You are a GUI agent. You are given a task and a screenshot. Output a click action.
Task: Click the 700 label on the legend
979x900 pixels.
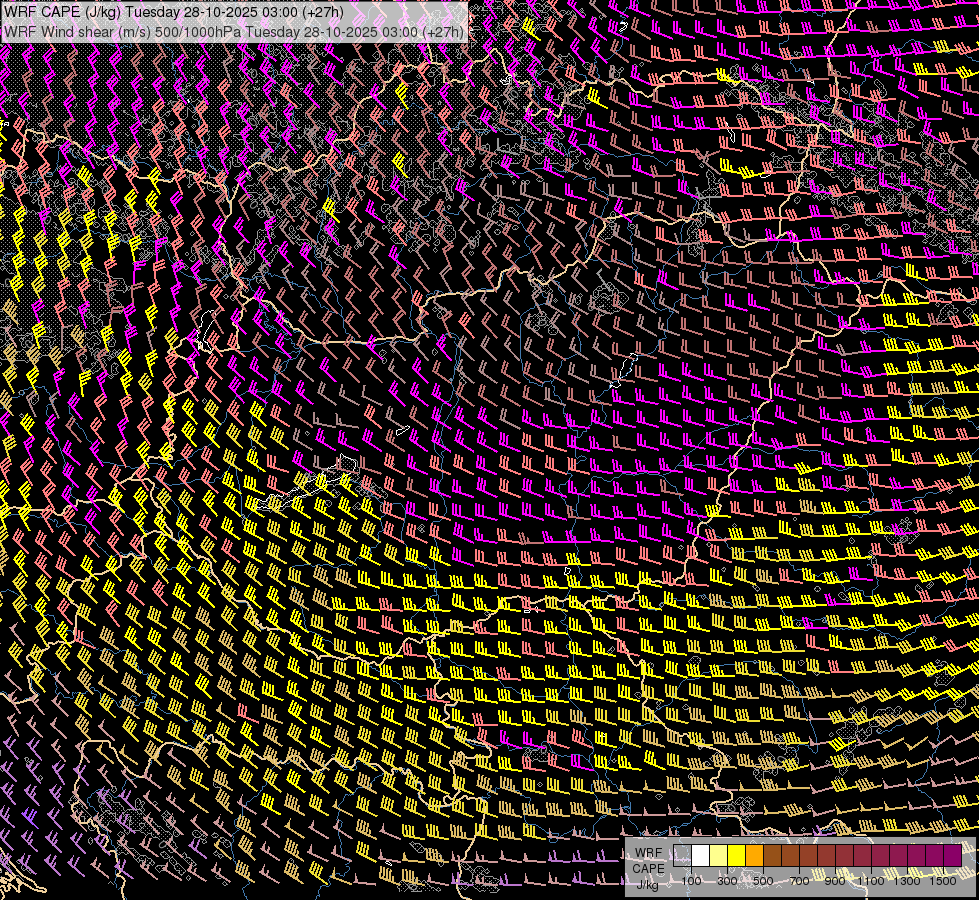799,881
